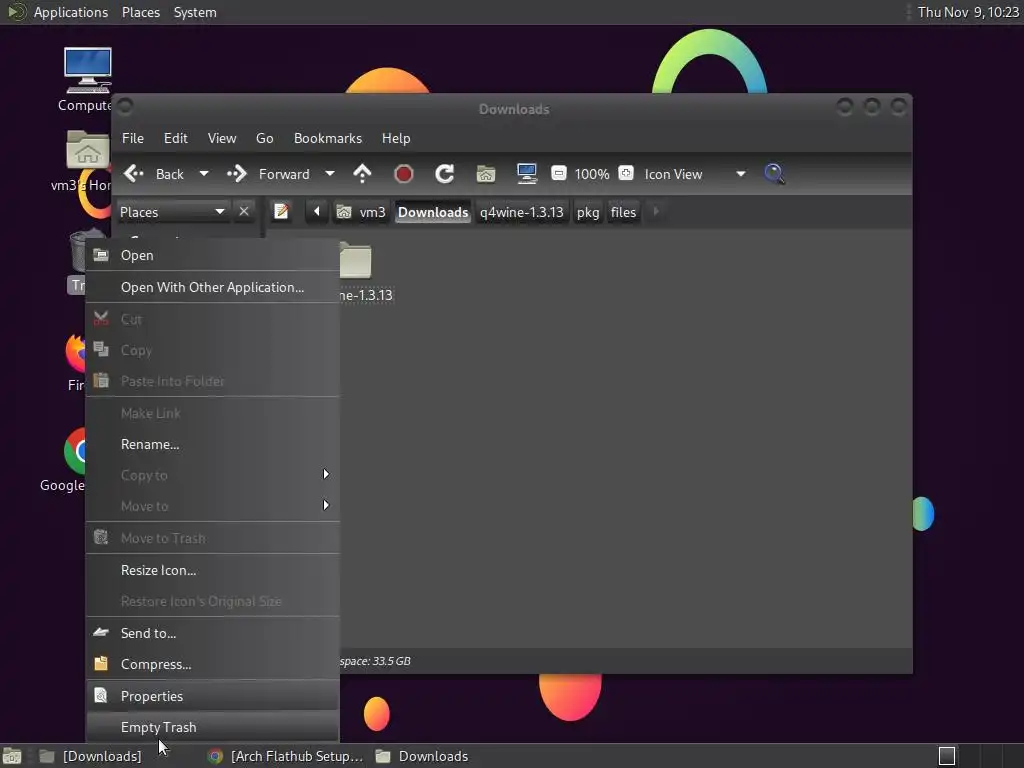Open Properties from context menu
1024x768 pixels.
pos(213,696)
